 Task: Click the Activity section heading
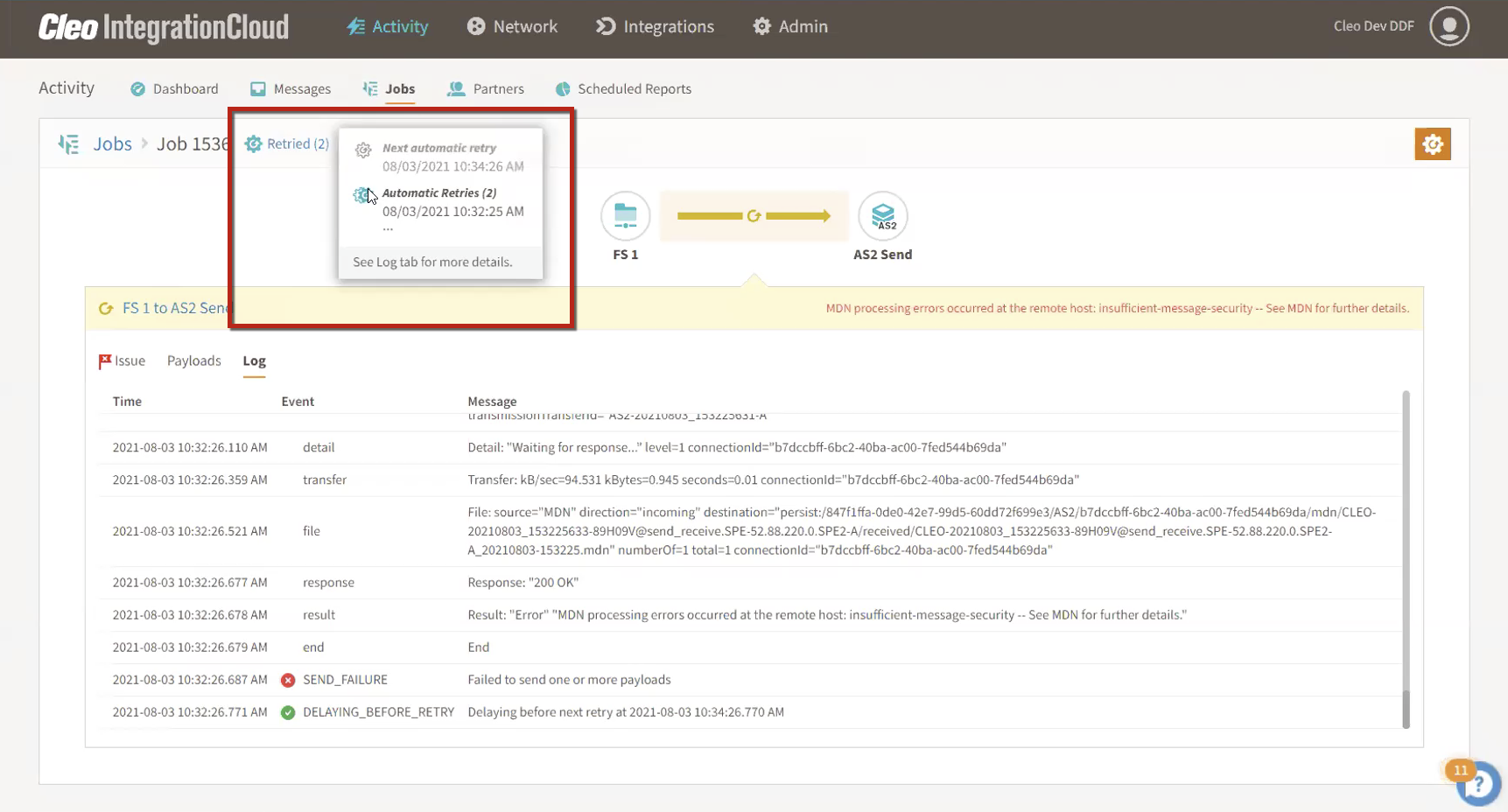click(67, 87)
